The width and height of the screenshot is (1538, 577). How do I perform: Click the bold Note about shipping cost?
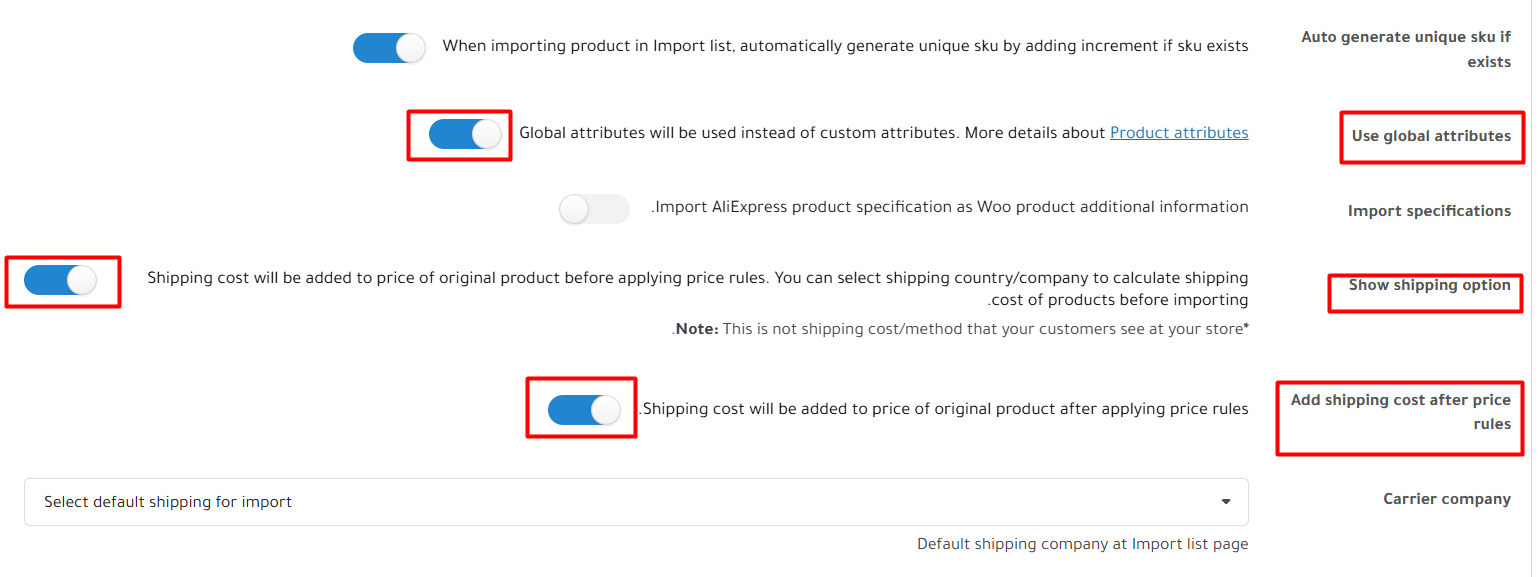[x=697, y=329]
